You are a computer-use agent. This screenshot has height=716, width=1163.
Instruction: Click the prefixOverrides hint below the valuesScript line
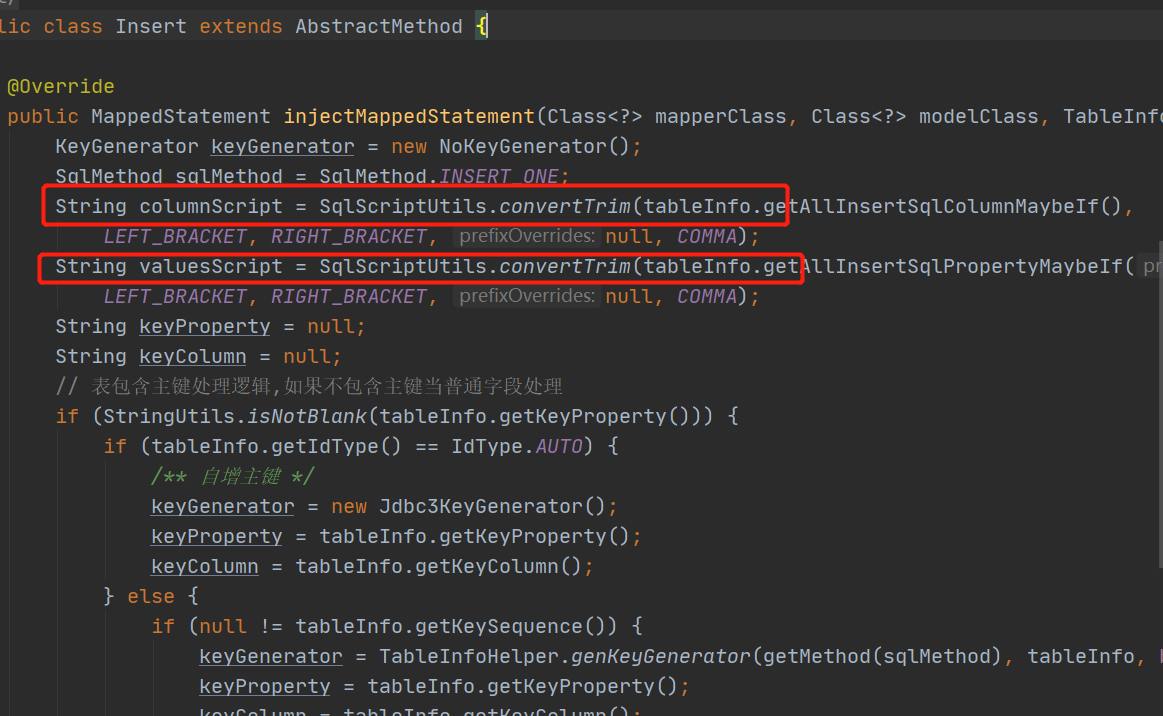[527, 297]
